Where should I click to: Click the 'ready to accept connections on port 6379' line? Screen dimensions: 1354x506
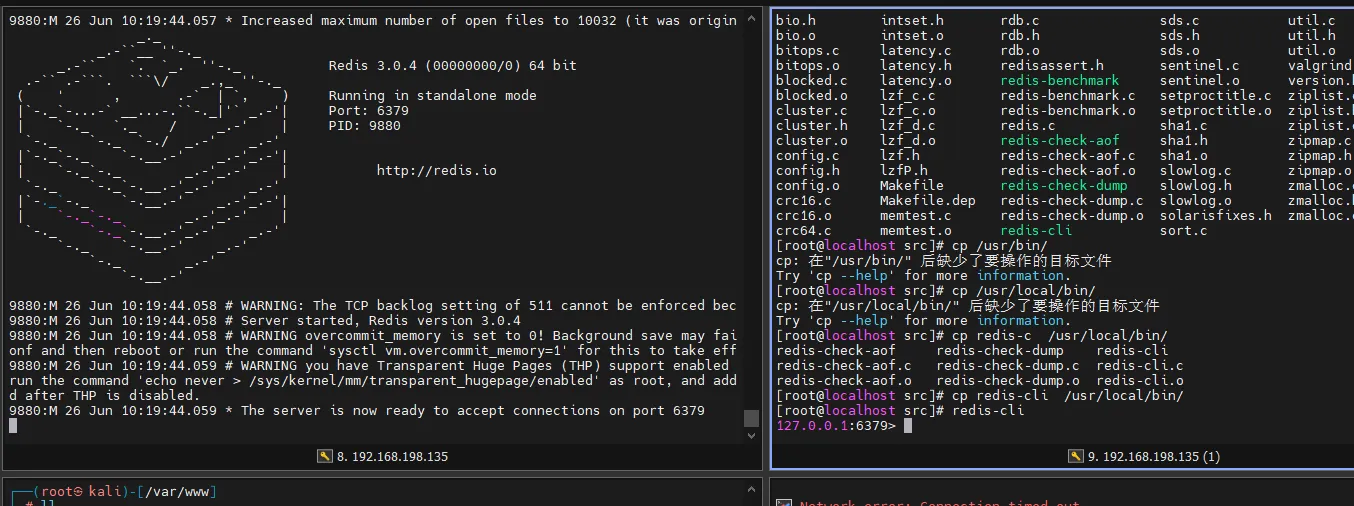click(357, 411)
